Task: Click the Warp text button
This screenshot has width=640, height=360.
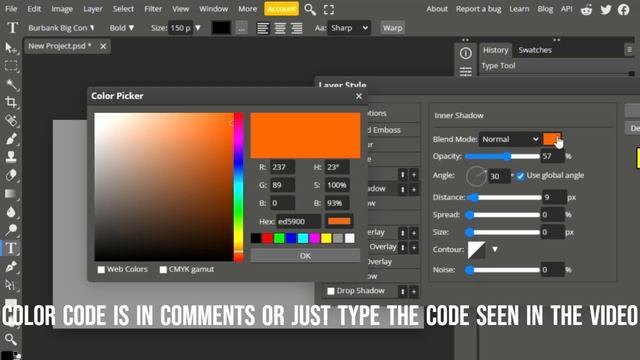Action: coord(392,28)
